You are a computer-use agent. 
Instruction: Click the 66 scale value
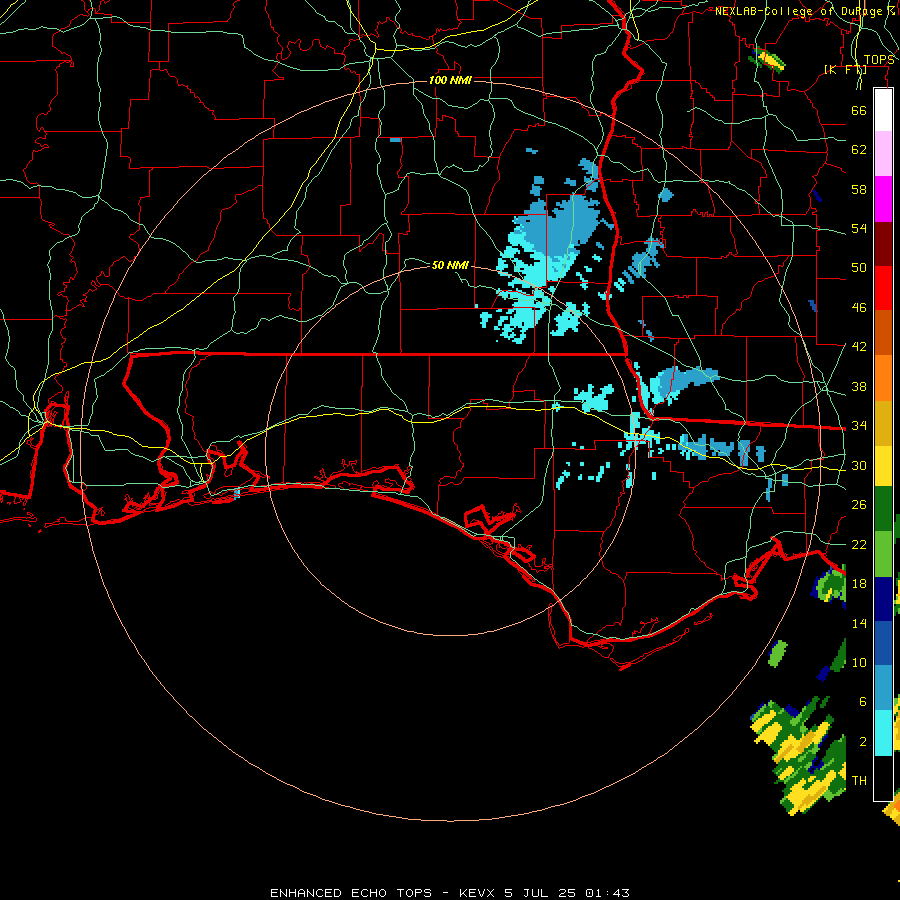(859, 110)
